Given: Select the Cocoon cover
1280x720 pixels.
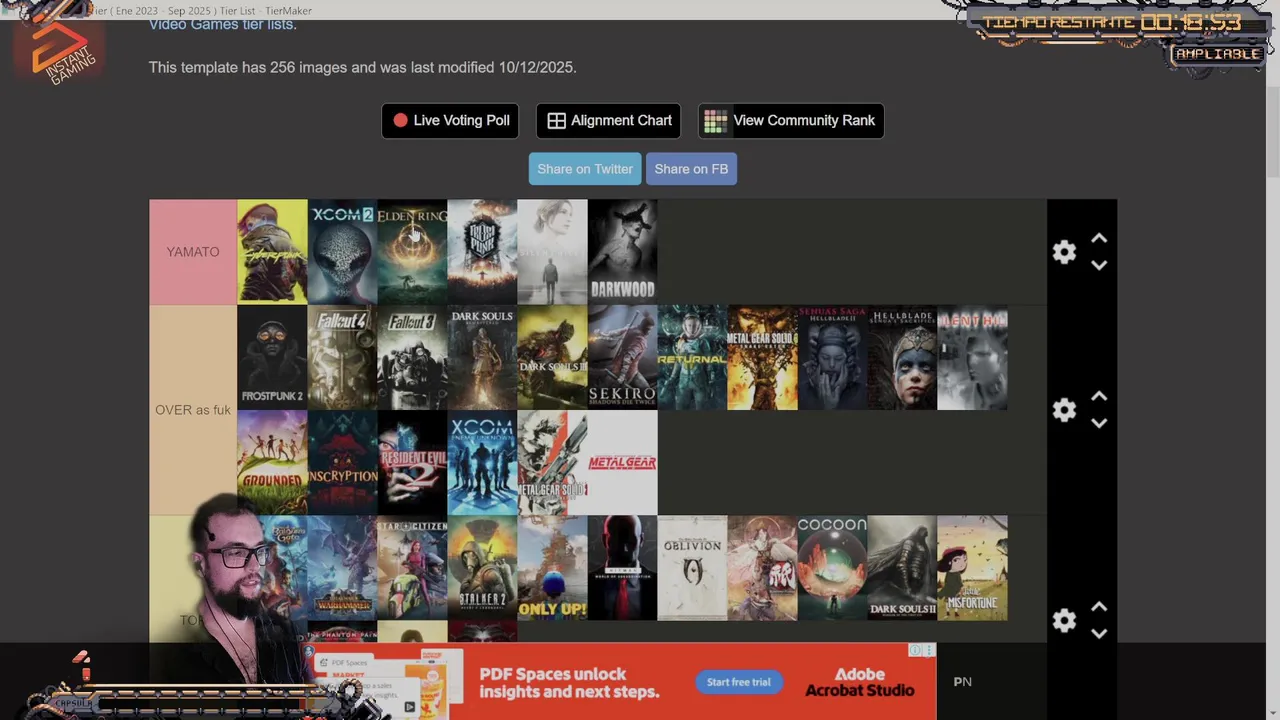Looking at the screenshot, I should tap(832, 567).
